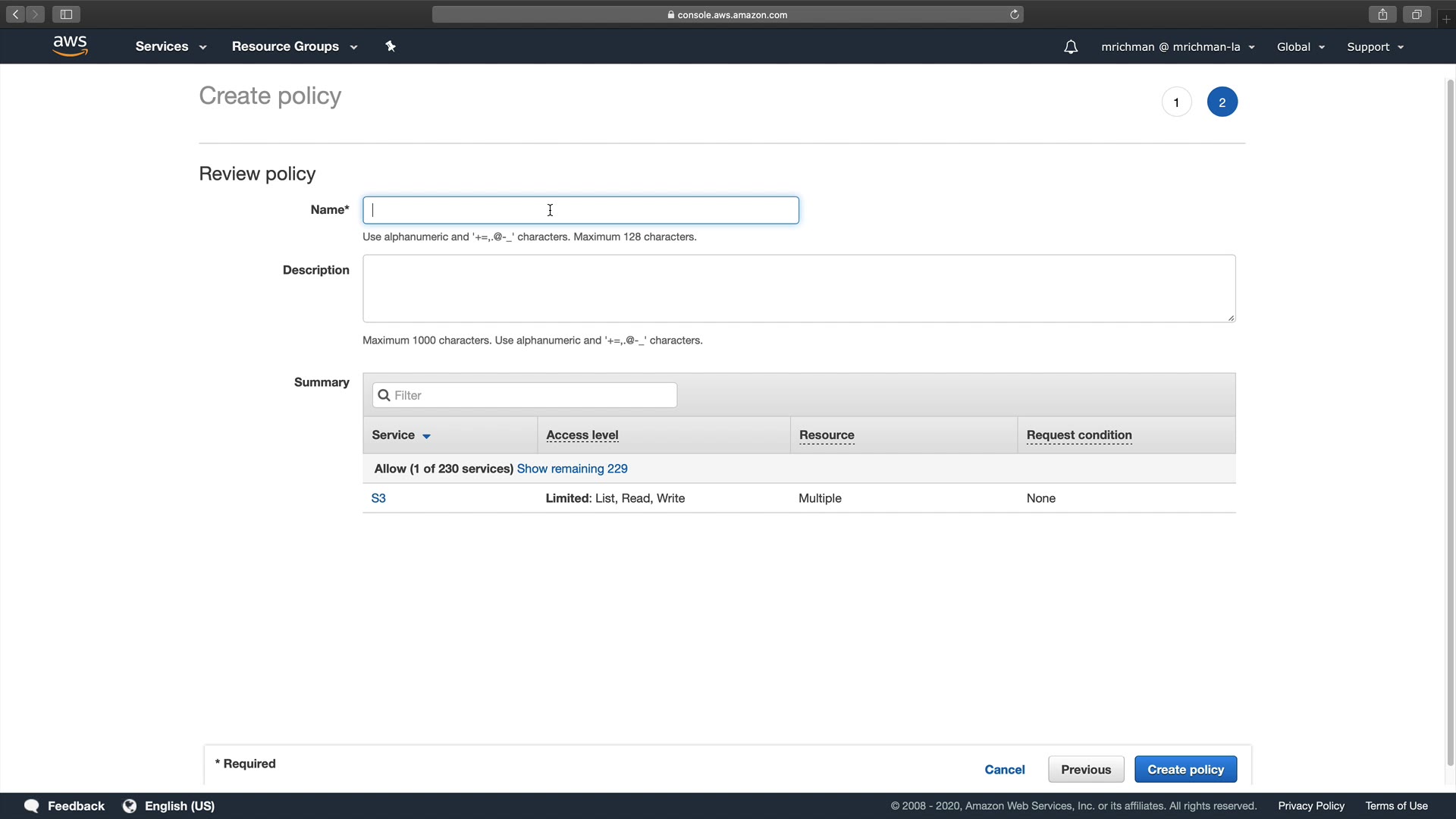This screenshot has width=1456, height=819.
Task: Open the mrichman account dropdown
Action: coord(1178,47)
